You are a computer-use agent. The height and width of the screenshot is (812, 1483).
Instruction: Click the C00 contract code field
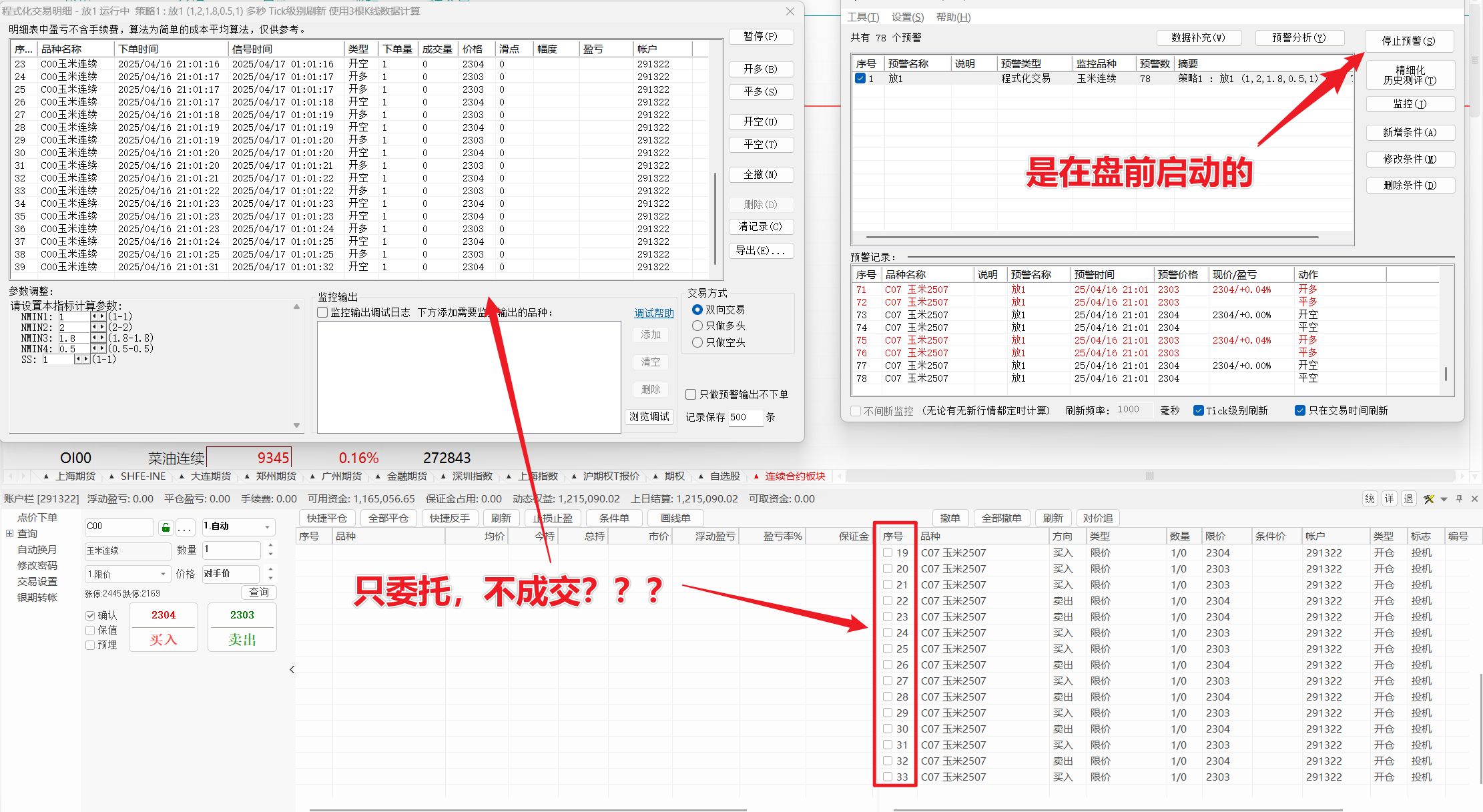click(x=119, y=526)
